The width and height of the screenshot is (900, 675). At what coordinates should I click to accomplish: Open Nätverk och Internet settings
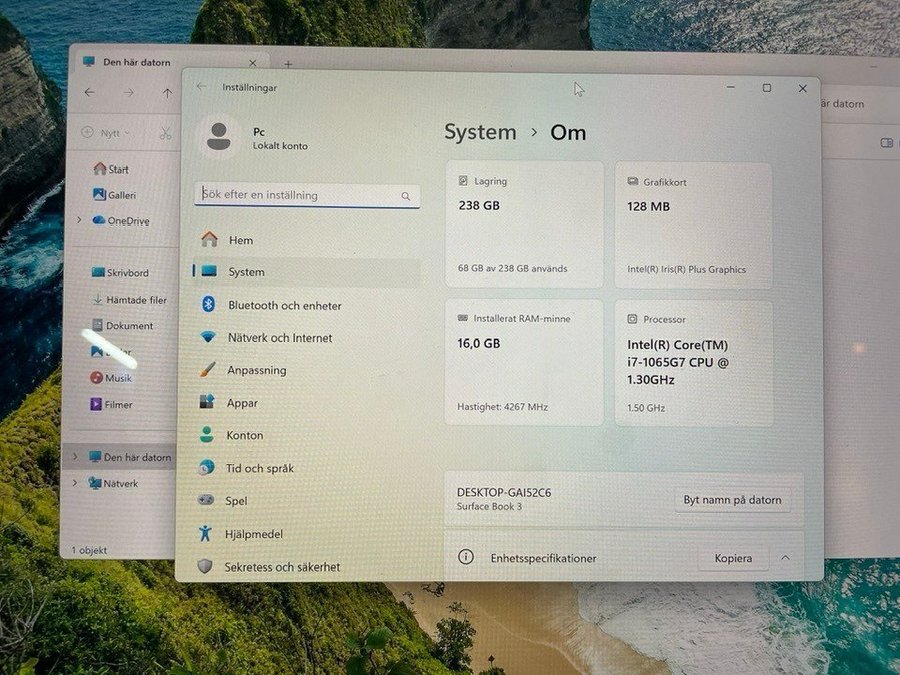coord(279,338)
